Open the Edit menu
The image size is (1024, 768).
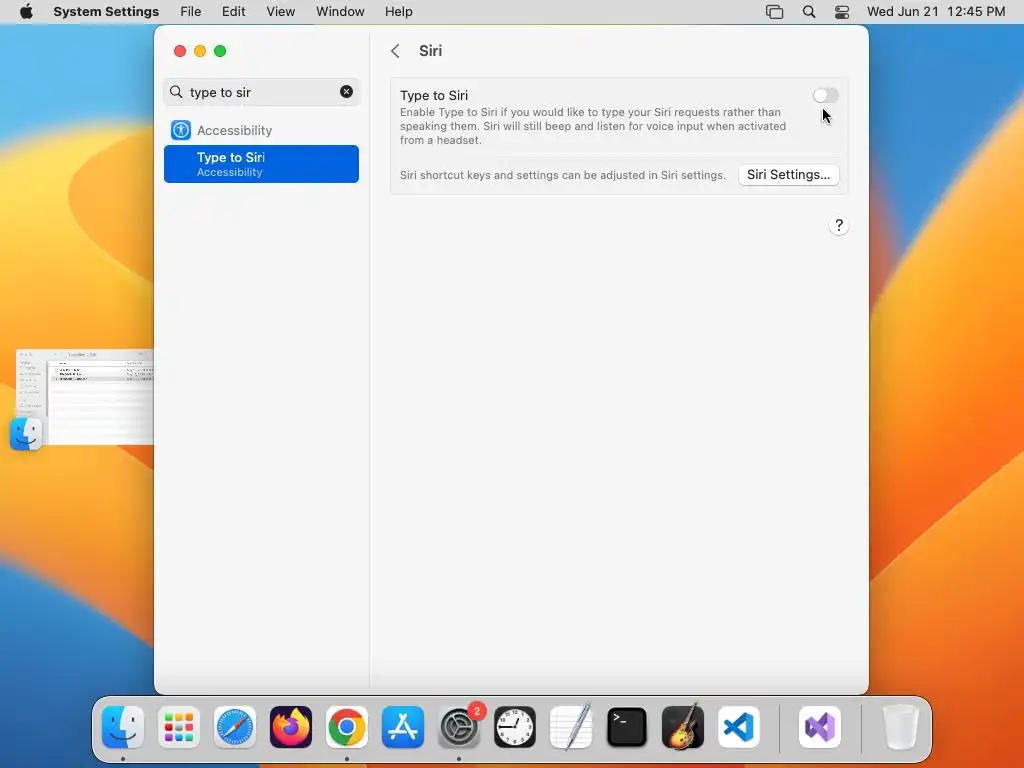coord(233,12)
